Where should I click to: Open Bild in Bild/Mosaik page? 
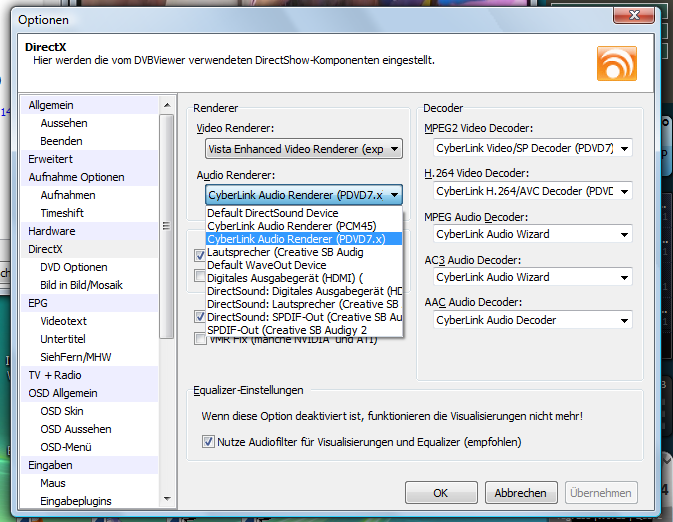click(90, 285)
